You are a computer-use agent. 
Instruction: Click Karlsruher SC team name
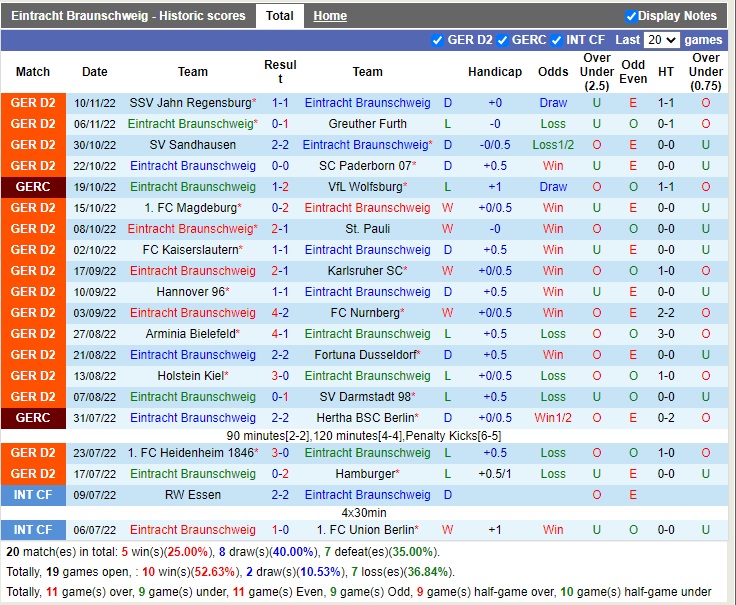pos(365,271)
